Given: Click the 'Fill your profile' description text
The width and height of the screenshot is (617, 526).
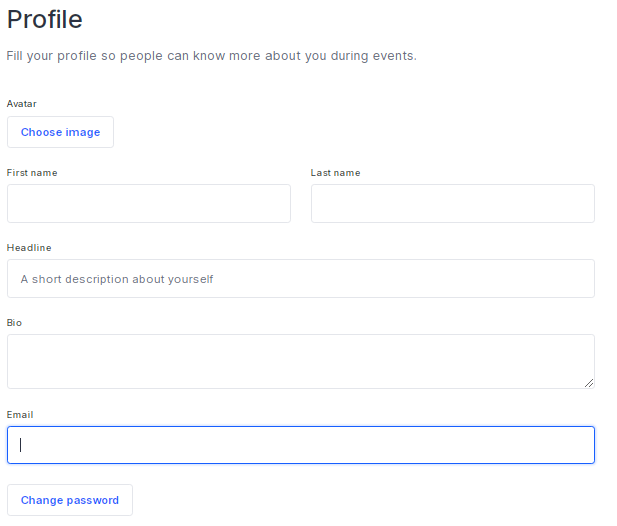Looking at the screenshot, I should [x=211, y=56].
